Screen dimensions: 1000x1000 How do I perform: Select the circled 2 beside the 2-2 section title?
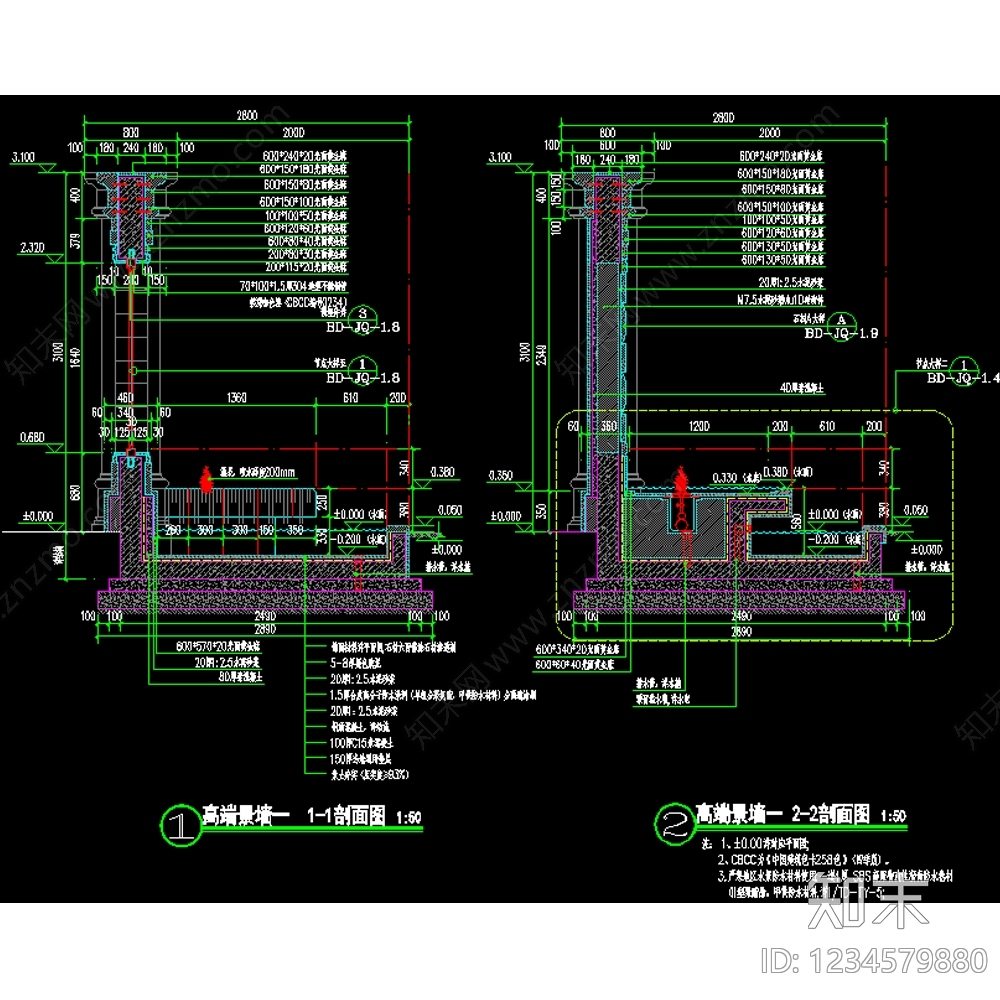675,824
